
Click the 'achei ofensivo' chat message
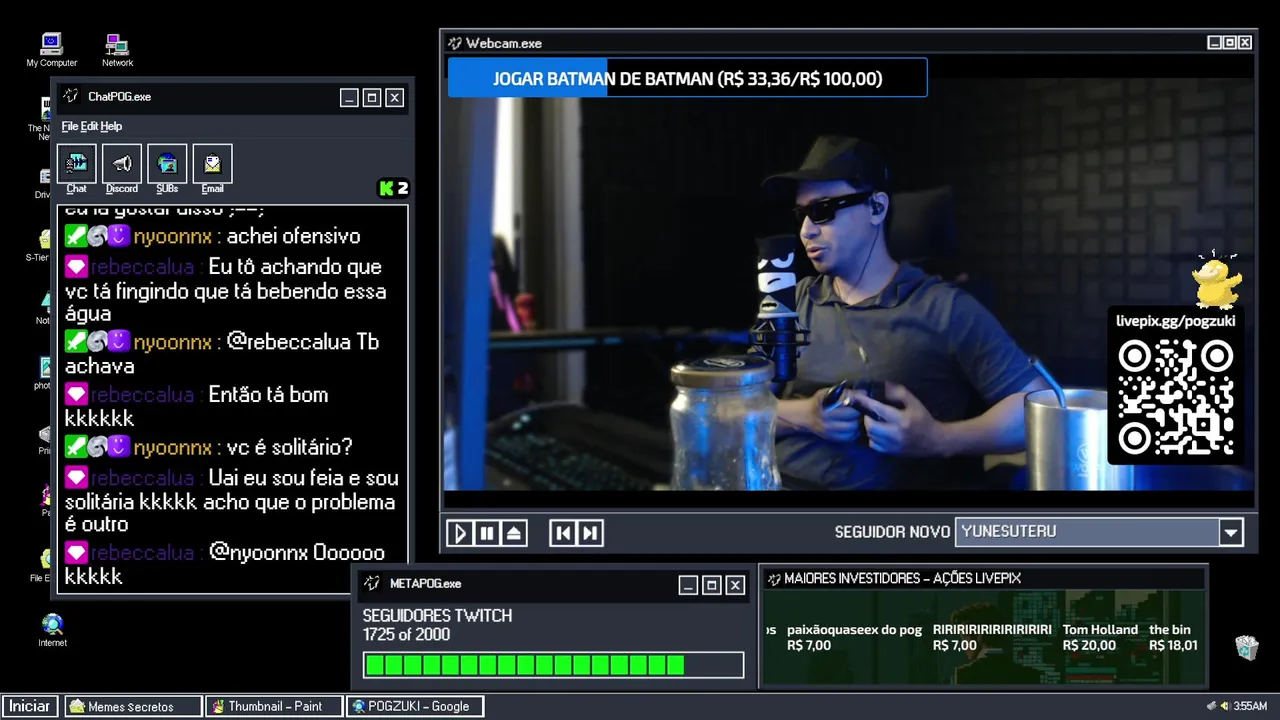pos(293,237)
